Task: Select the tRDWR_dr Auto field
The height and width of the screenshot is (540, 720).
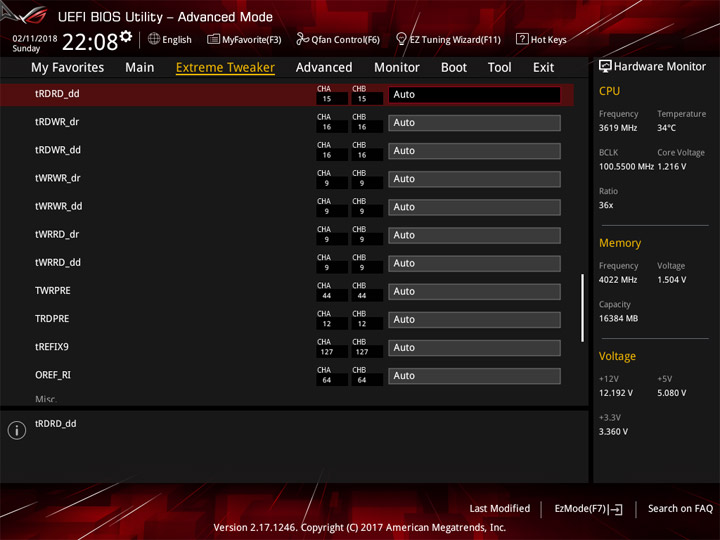Action: (474, 123)
